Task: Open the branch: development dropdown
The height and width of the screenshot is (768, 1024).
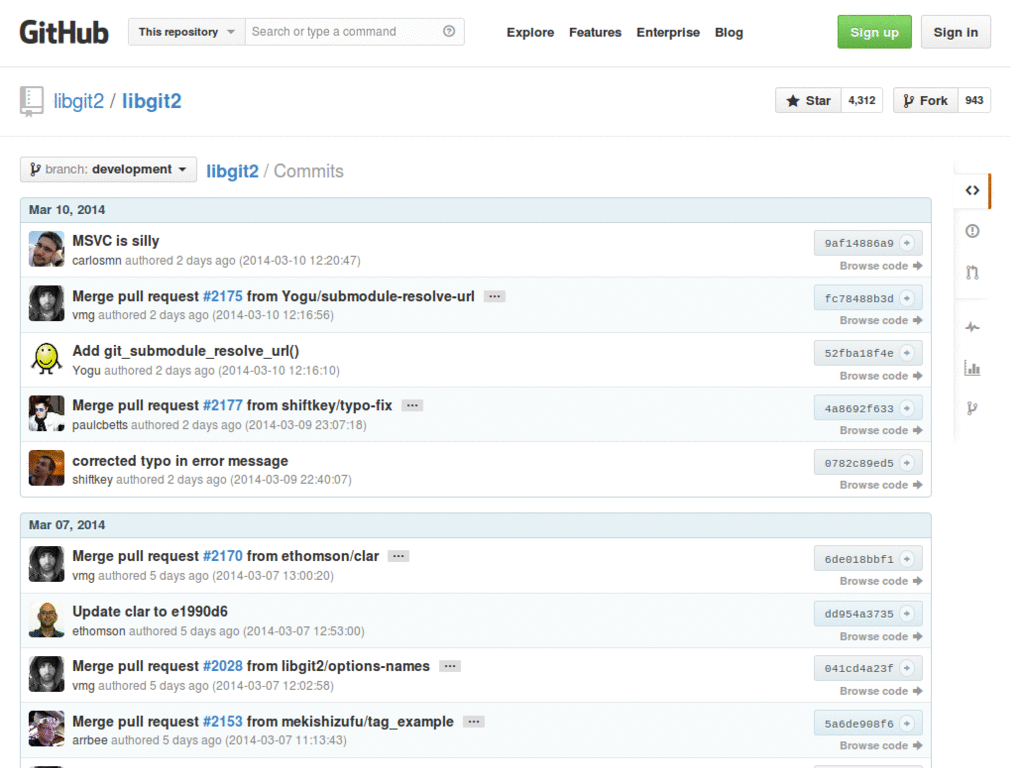Action: [x=108, y=170]
